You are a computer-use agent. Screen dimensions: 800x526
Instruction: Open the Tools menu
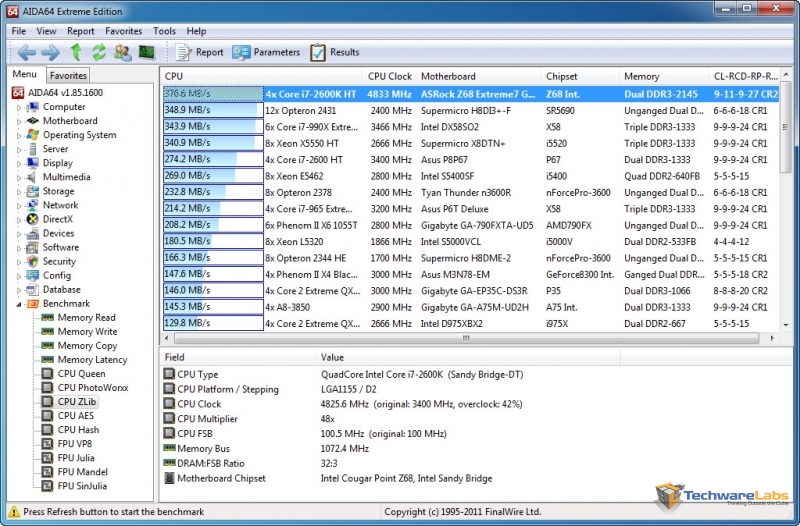pyautogui.click(x=164, y=31)
